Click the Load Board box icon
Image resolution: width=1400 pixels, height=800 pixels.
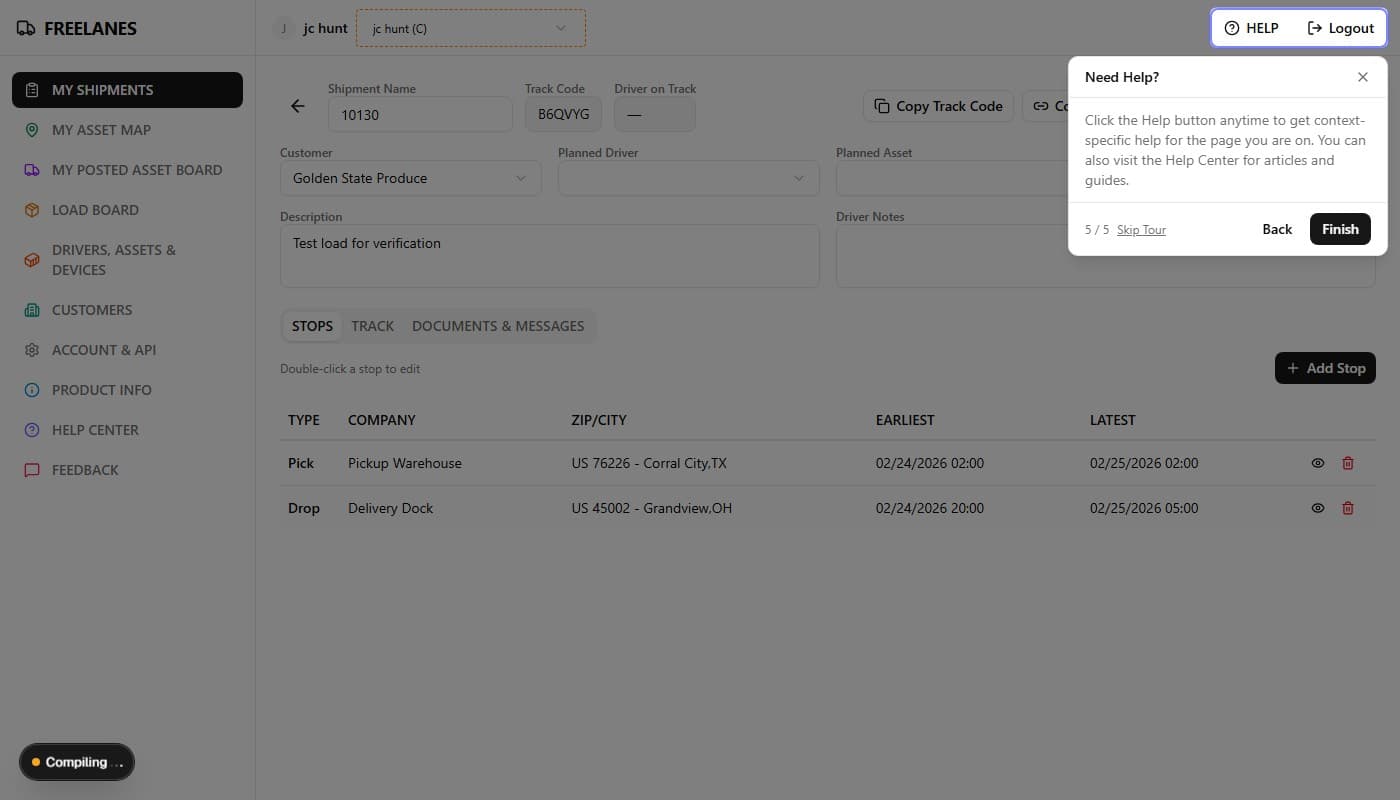pos(32,210)
